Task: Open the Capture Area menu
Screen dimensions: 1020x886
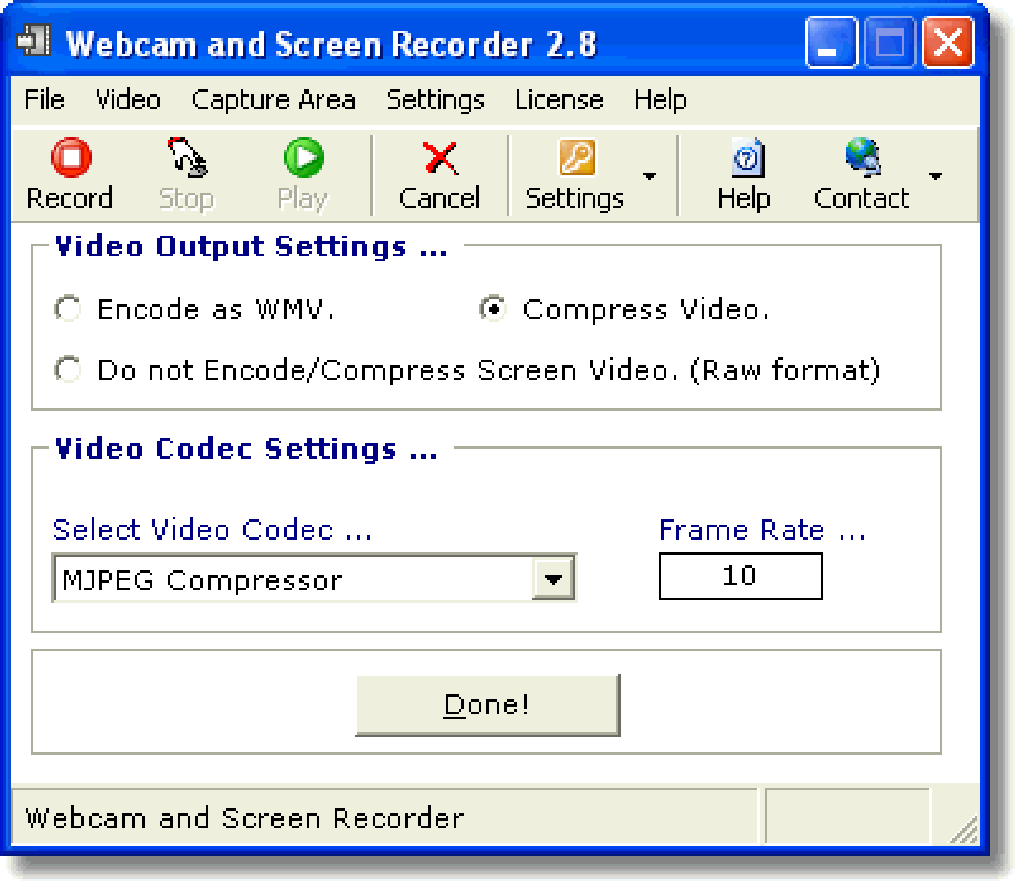Action: [x=273, y=100]
